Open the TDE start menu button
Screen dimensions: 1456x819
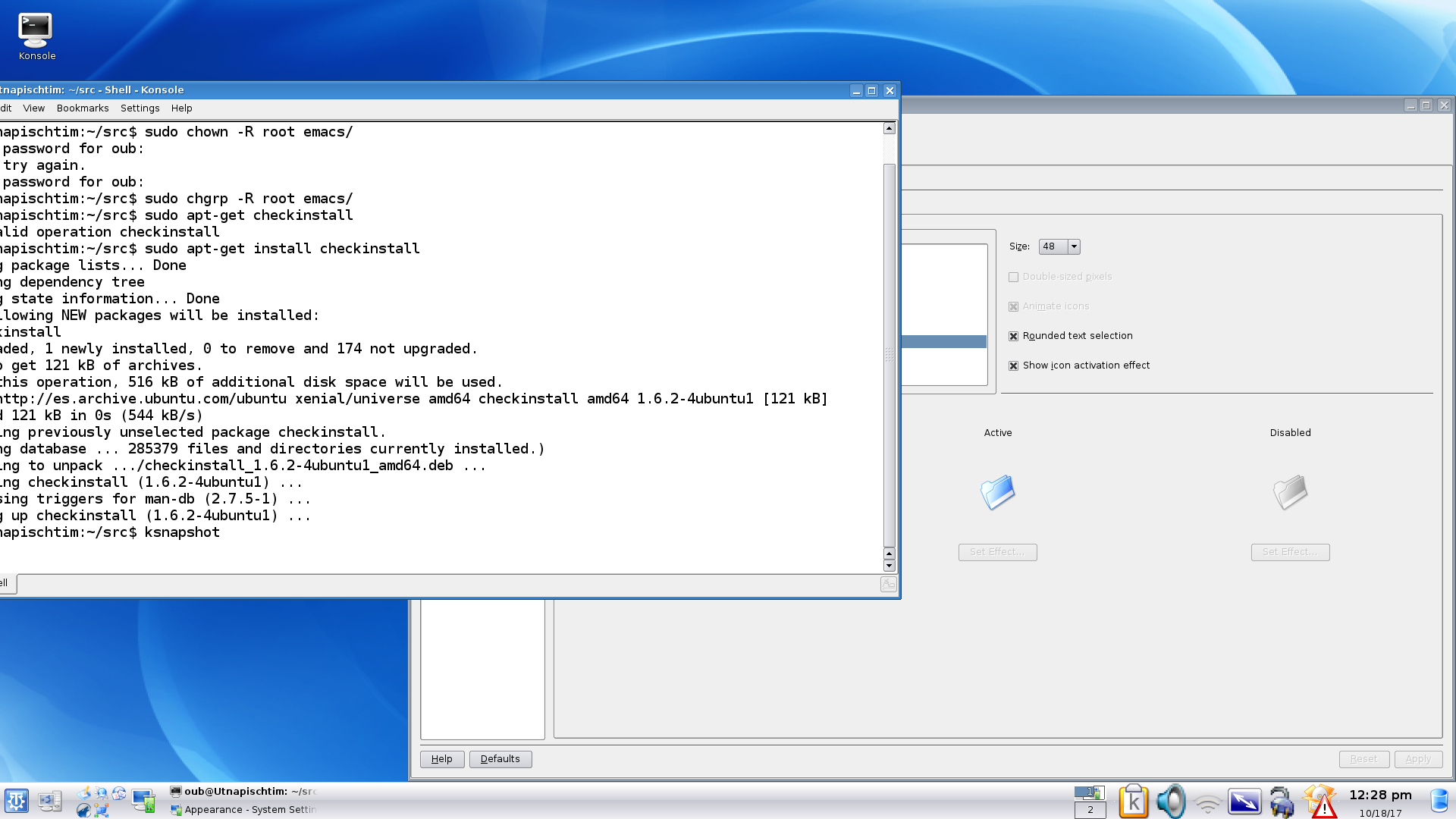click(x=16, y=801)
